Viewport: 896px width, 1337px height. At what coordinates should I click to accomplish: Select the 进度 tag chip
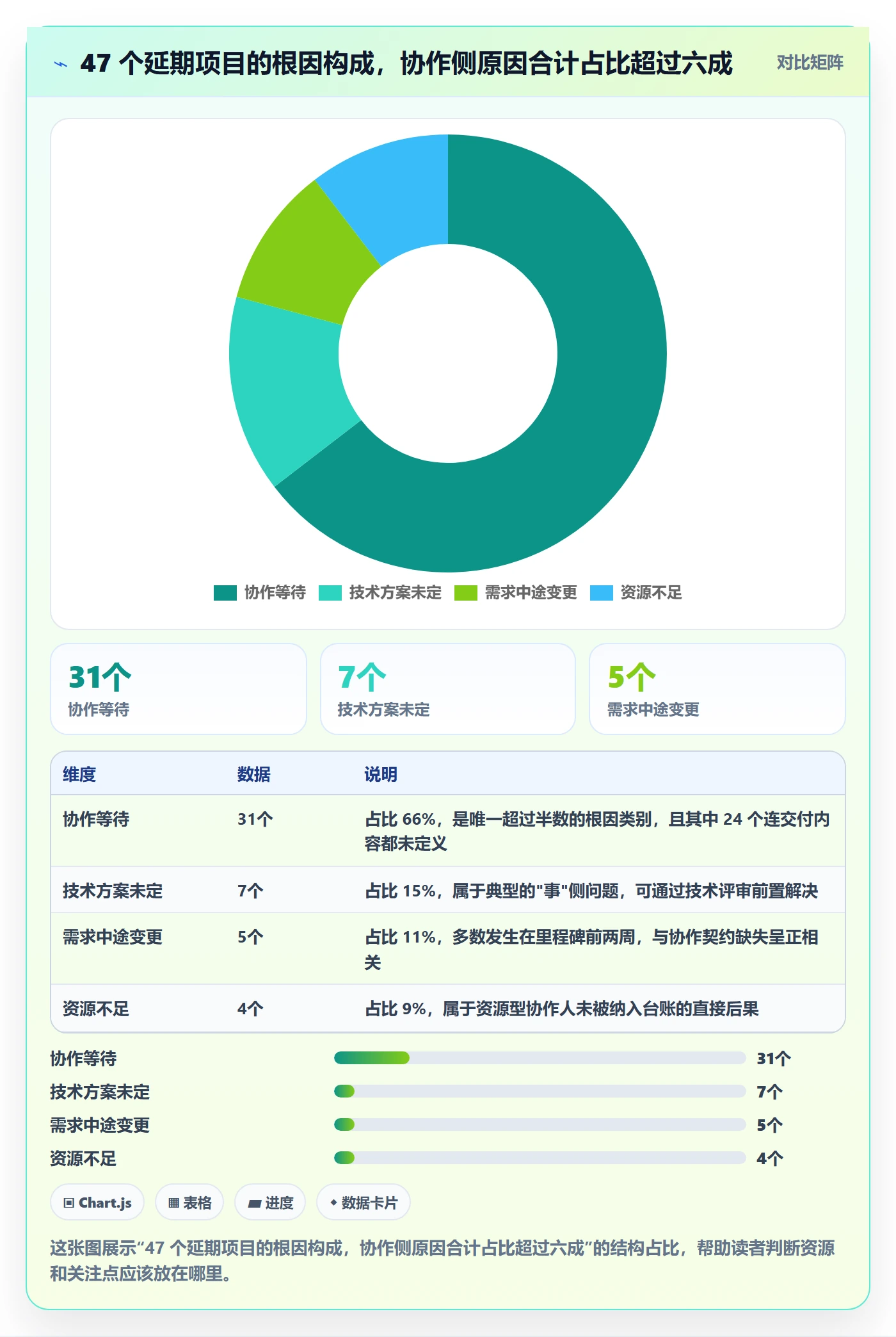pos(270,1203)
